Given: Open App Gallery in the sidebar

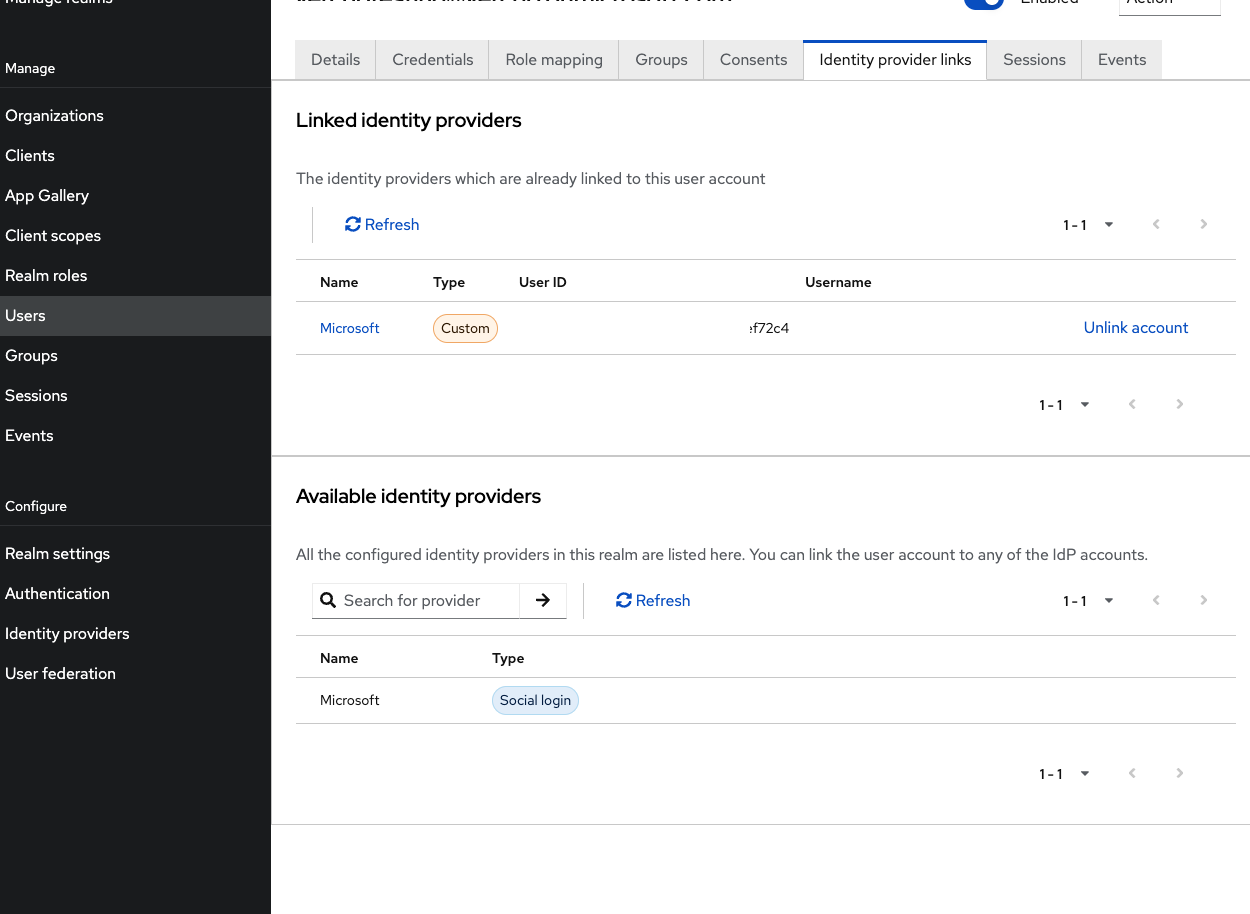Looking at the screenshot, I should point(135,196).
